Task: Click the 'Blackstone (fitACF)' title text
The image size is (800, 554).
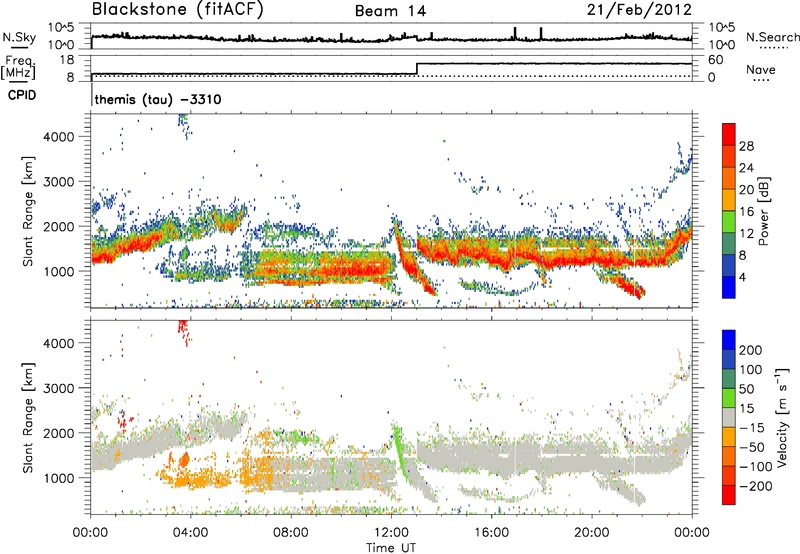Action: tap(178, 10)
